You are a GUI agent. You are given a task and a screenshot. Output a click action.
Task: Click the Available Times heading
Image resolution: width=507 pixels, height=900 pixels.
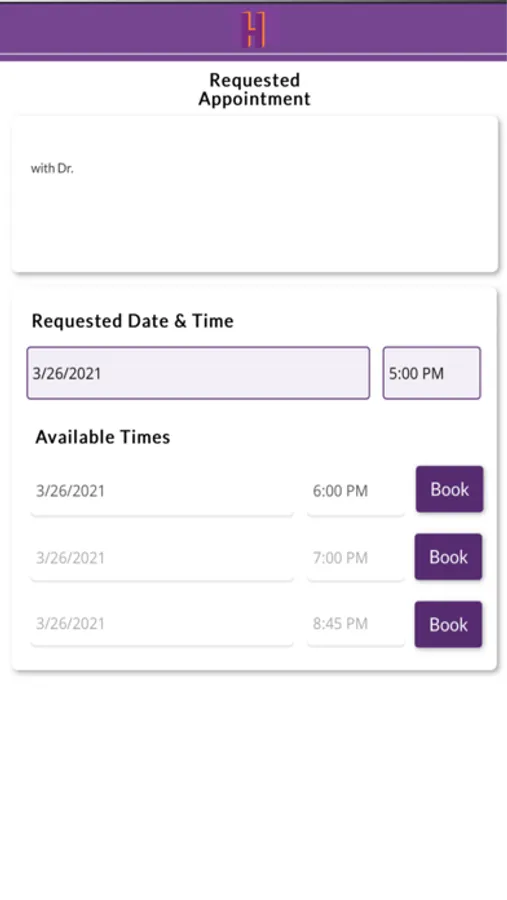pos(103,437)
